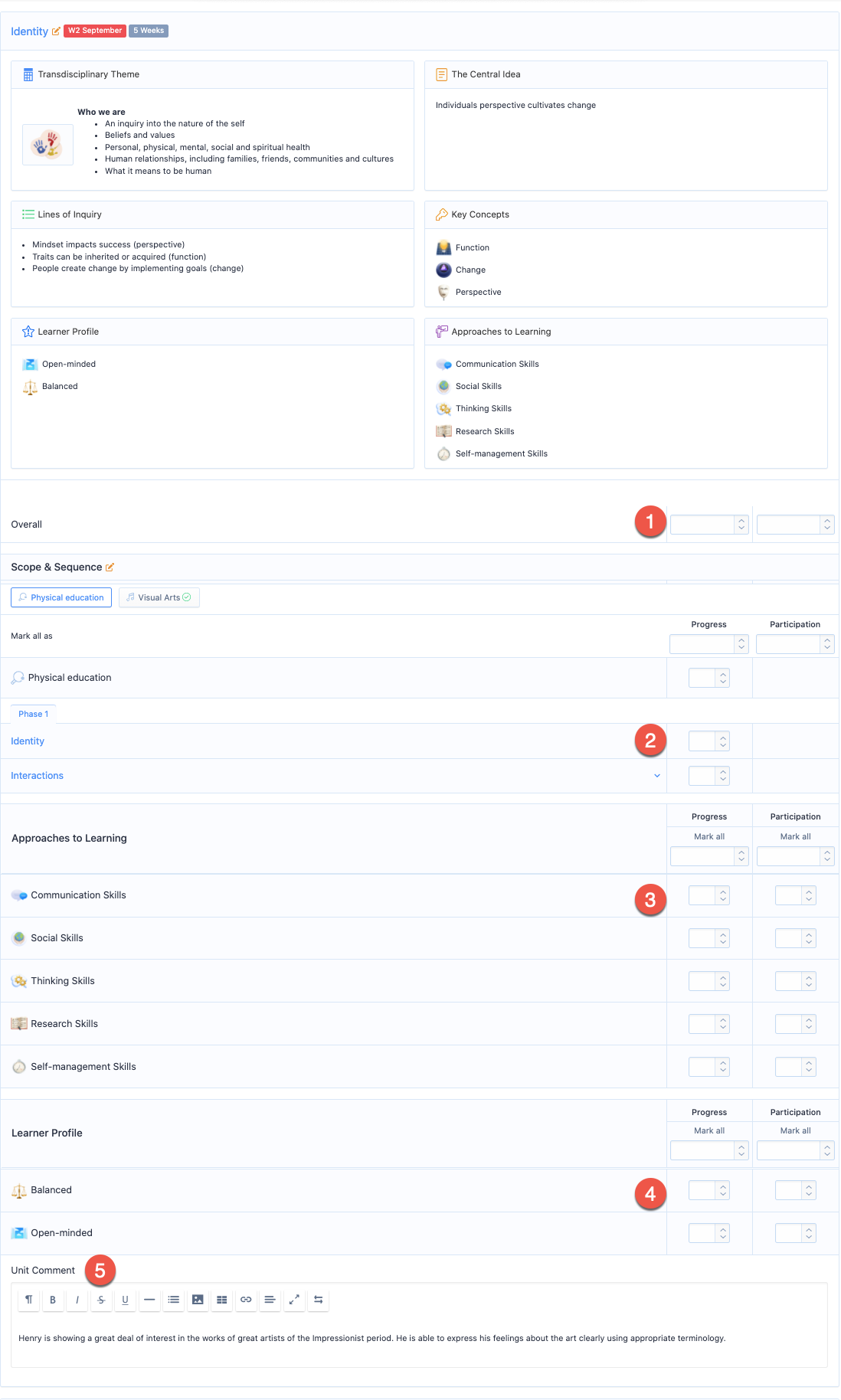Image resolution: width=841 pixels, height=1400 pixels.
Task: Select the Physical education tab
Action: pos(61,597)
